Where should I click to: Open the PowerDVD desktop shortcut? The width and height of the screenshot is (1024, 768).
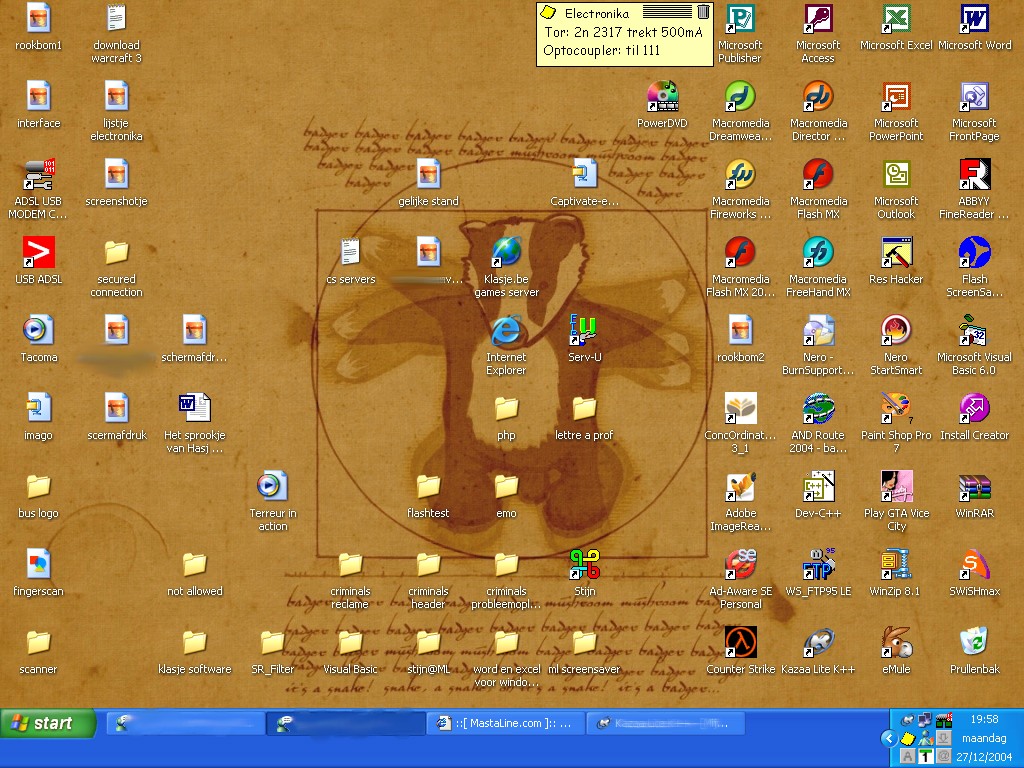(x=662, y=98)
